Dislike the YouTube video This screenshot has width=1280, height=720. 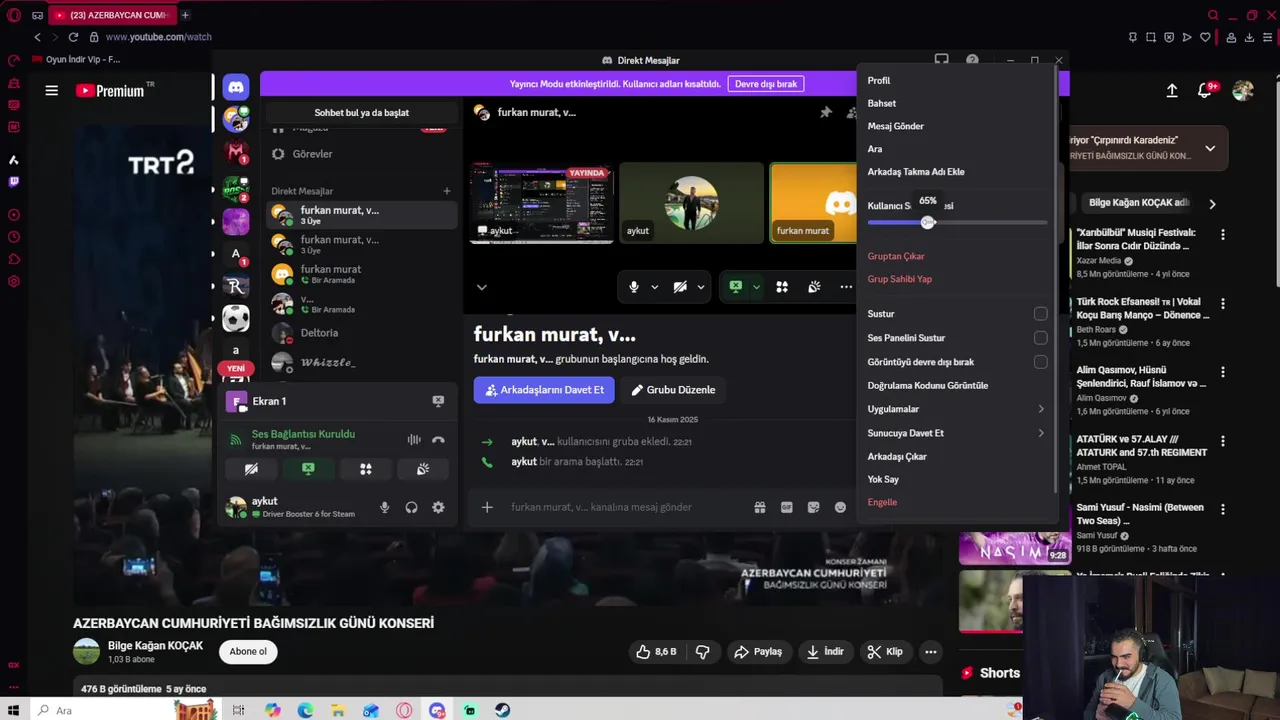click(x=703, y=652)
